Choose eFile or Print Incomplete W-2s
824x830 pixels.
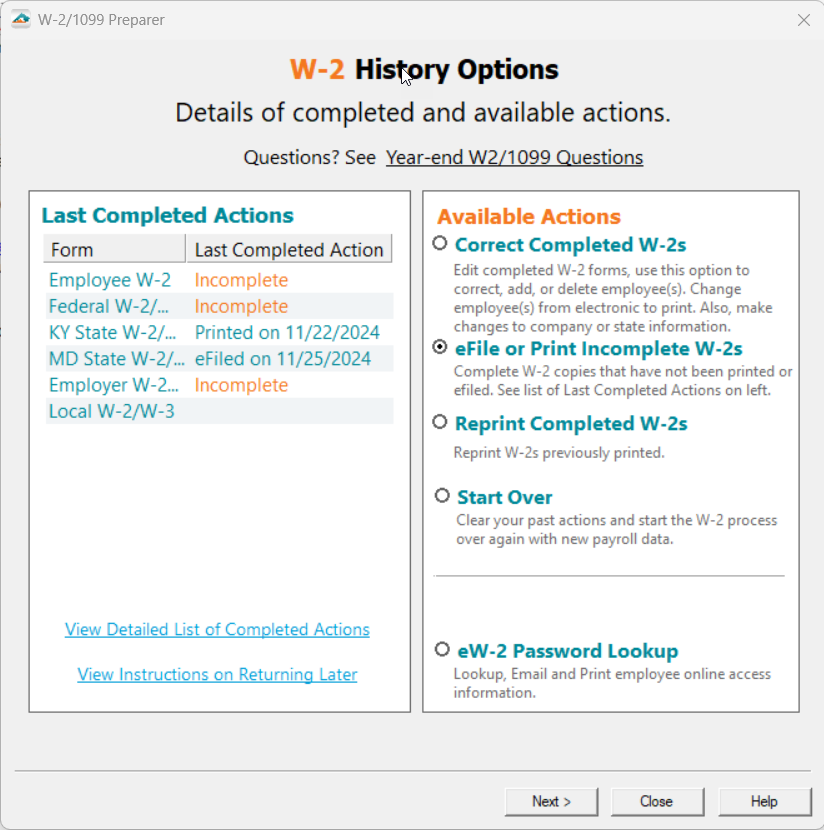pyautogui.click(x=440, y=348)
